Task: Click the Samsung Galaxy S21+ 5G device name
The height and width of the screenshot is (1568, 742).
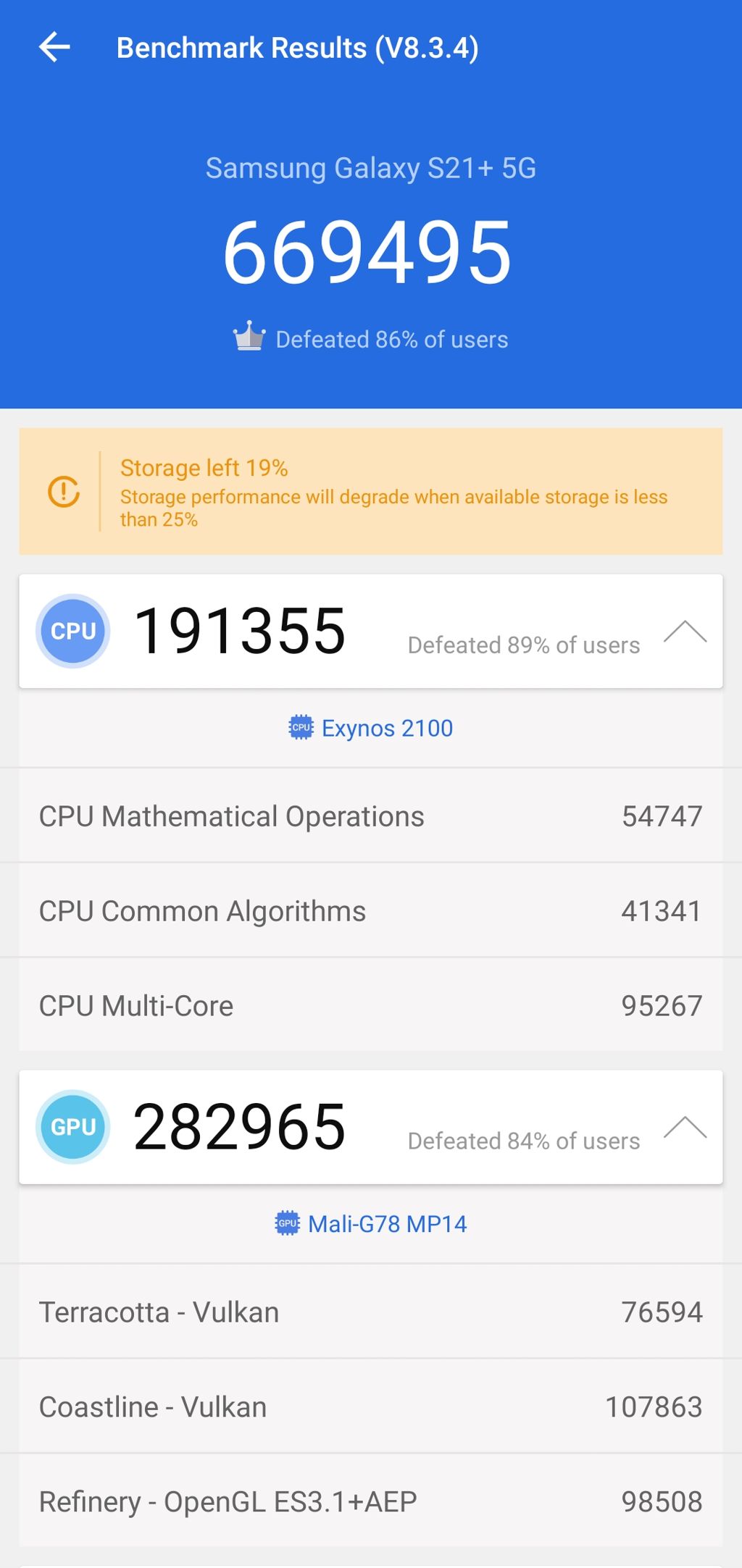Action: pyautogui.click(x=370, y=168)
